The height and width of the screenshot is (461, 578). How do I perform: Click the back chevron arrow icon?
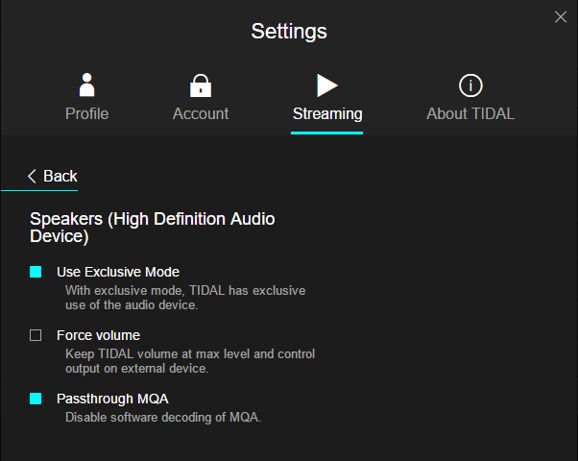point(32,176)
